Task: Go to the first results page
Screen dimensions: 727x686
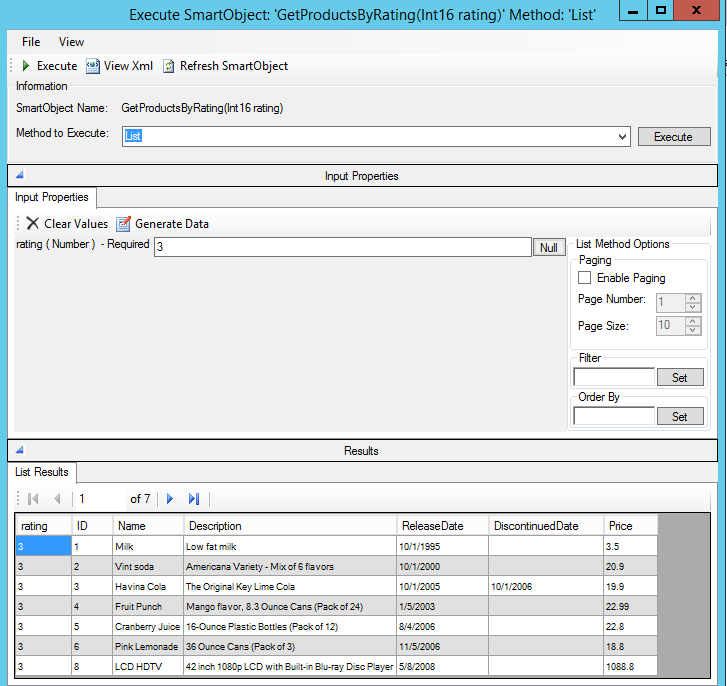Action: tap(33, 498)
